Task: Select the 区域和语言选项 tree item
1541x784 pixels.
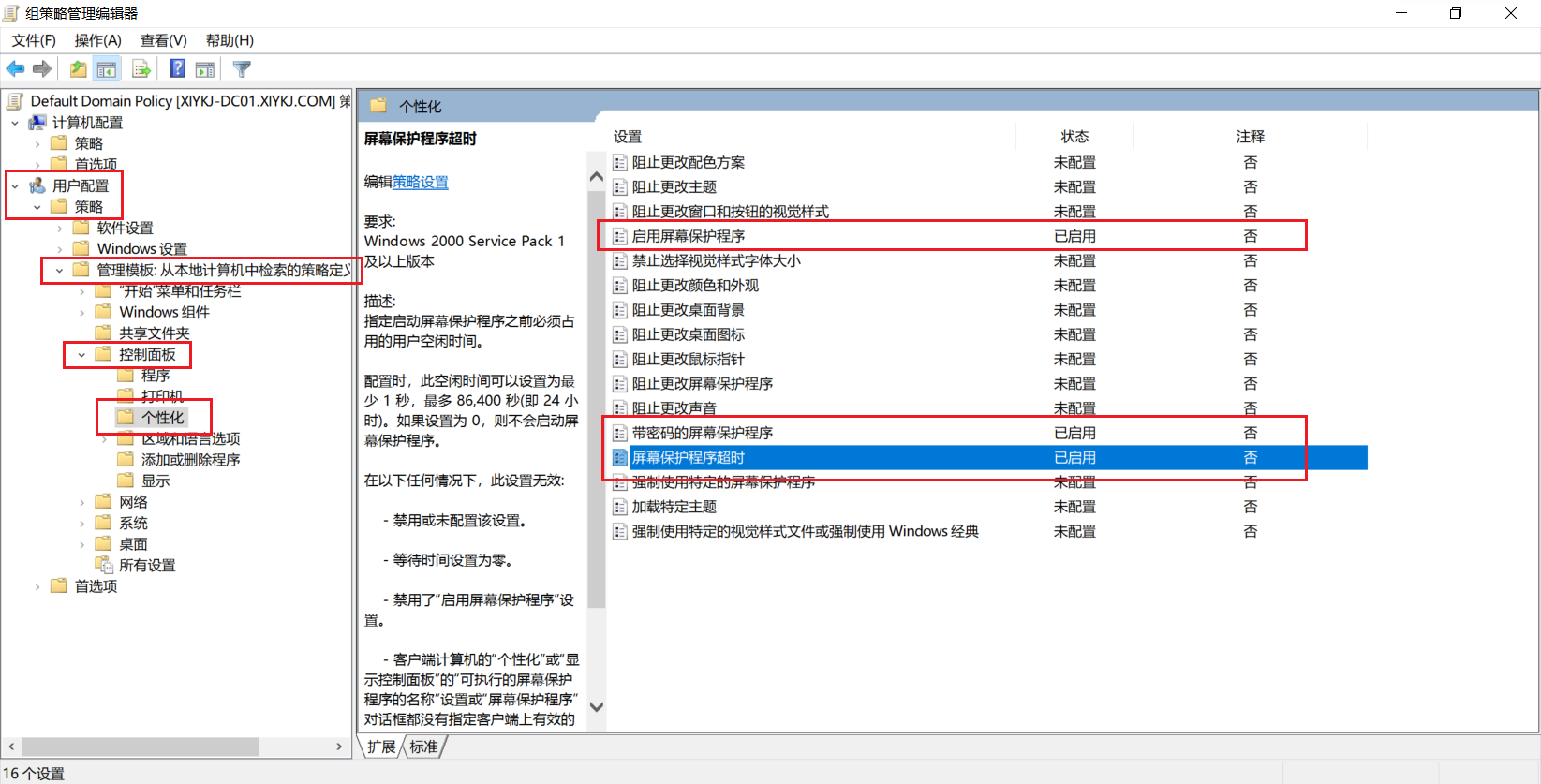Action: [x=190, y=438]
